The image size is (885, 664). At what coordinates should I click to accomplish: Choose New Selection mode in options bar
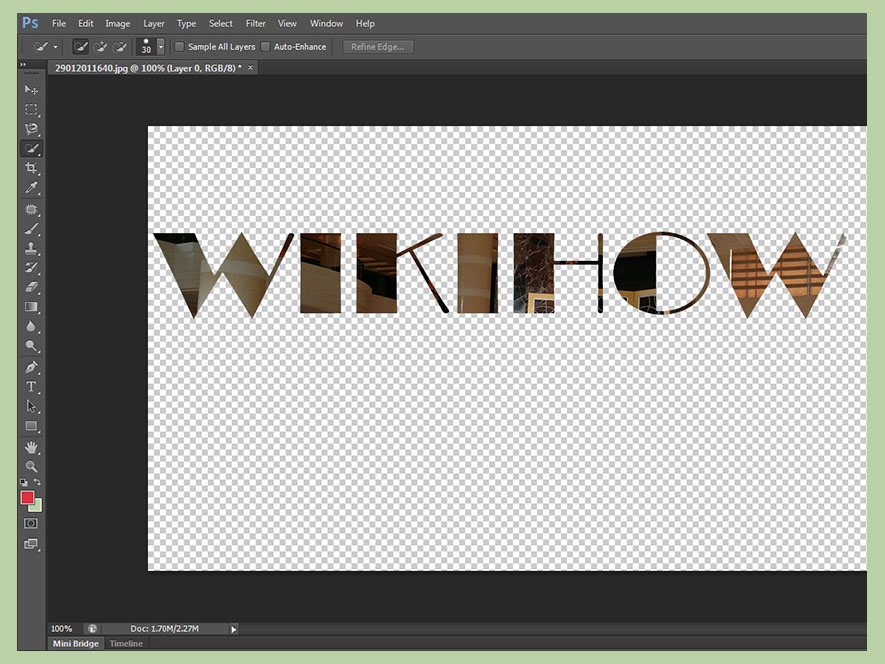point(81,47)
